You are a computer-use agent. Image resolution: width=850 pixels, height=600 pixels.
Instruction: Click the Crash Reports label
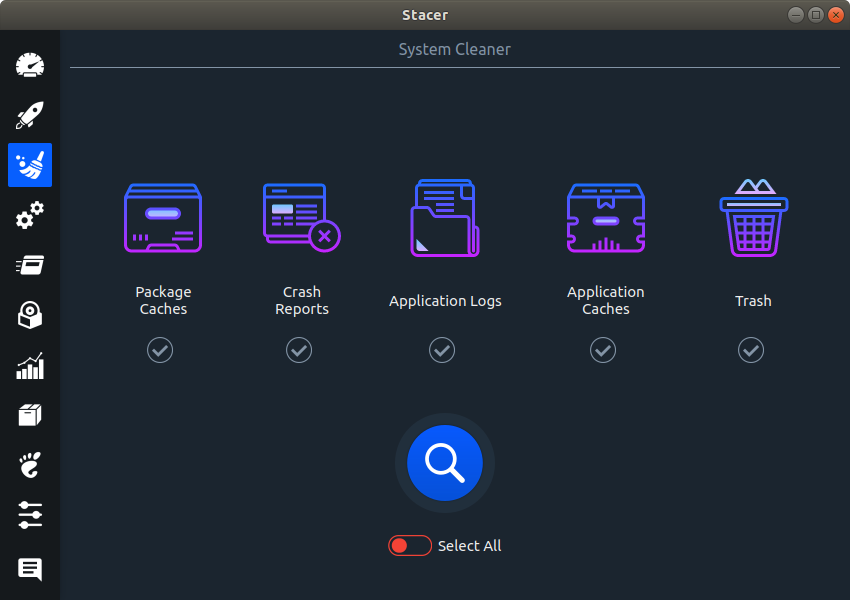(x=302, y=300)
